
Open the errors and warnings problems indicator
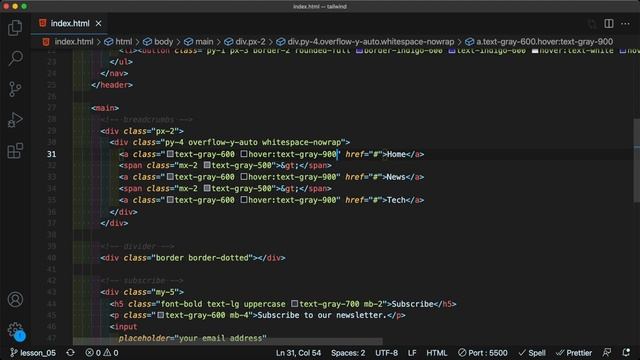point(102,353)
